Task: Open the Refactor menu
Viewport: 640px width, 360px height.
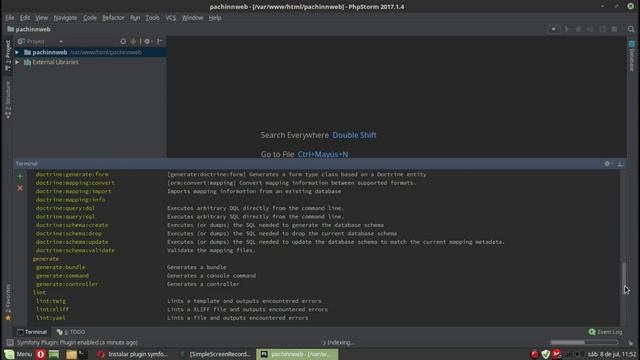Action: click(x=113, y=18)
